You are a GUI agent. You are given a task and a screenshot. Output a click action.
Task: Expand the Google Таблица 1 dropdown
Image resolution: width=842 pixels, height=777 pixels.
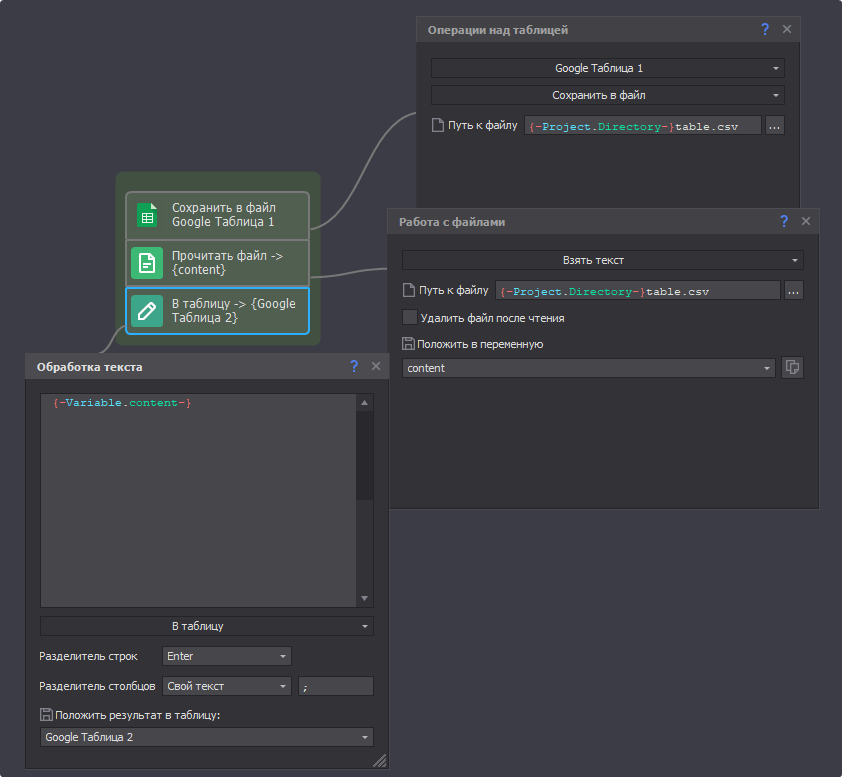click(607, 69)
